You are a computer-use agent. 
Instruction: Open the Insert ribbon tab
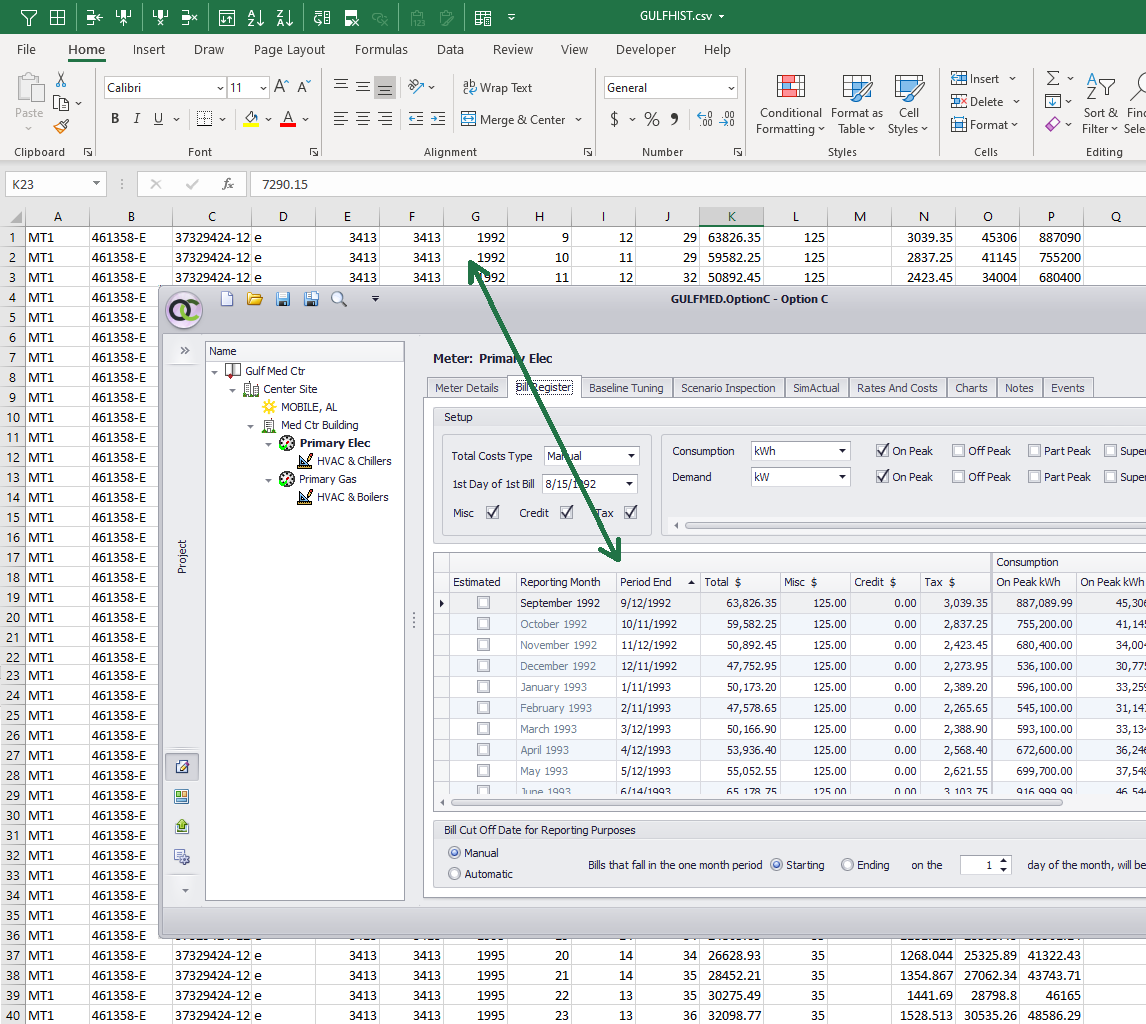(x=148, y=49)
